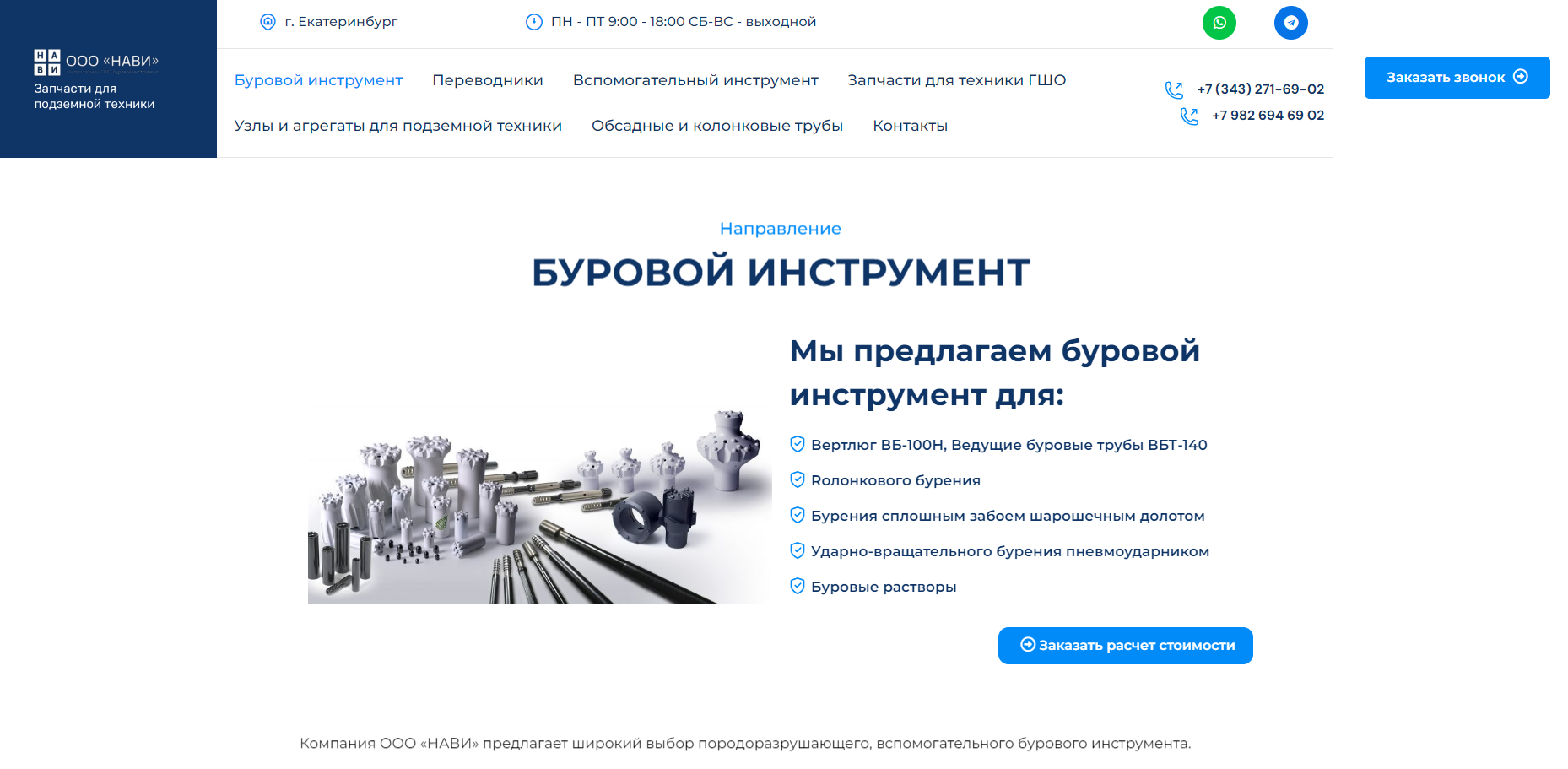Call the number +7 (343) 271-69-02
Image resolution: width=1568 pixels, height=769 pixels.
coord(1260,89)
